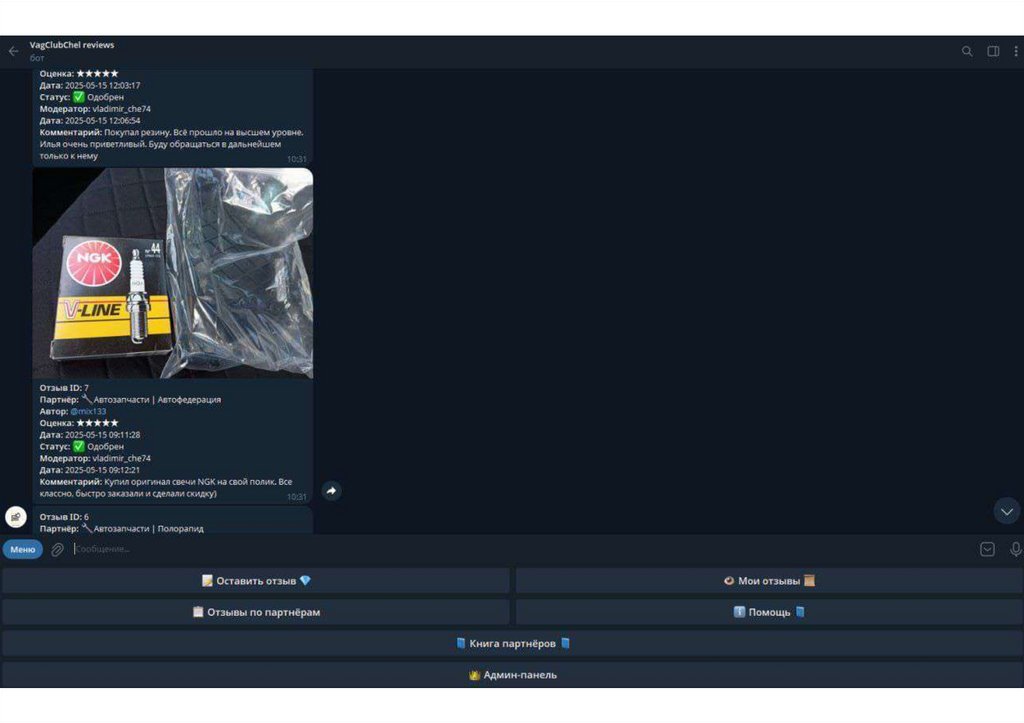Screen dimensions: 1024x723
Task: Click the text Отзыв ID: 6
Action: [x=64, y=517]
